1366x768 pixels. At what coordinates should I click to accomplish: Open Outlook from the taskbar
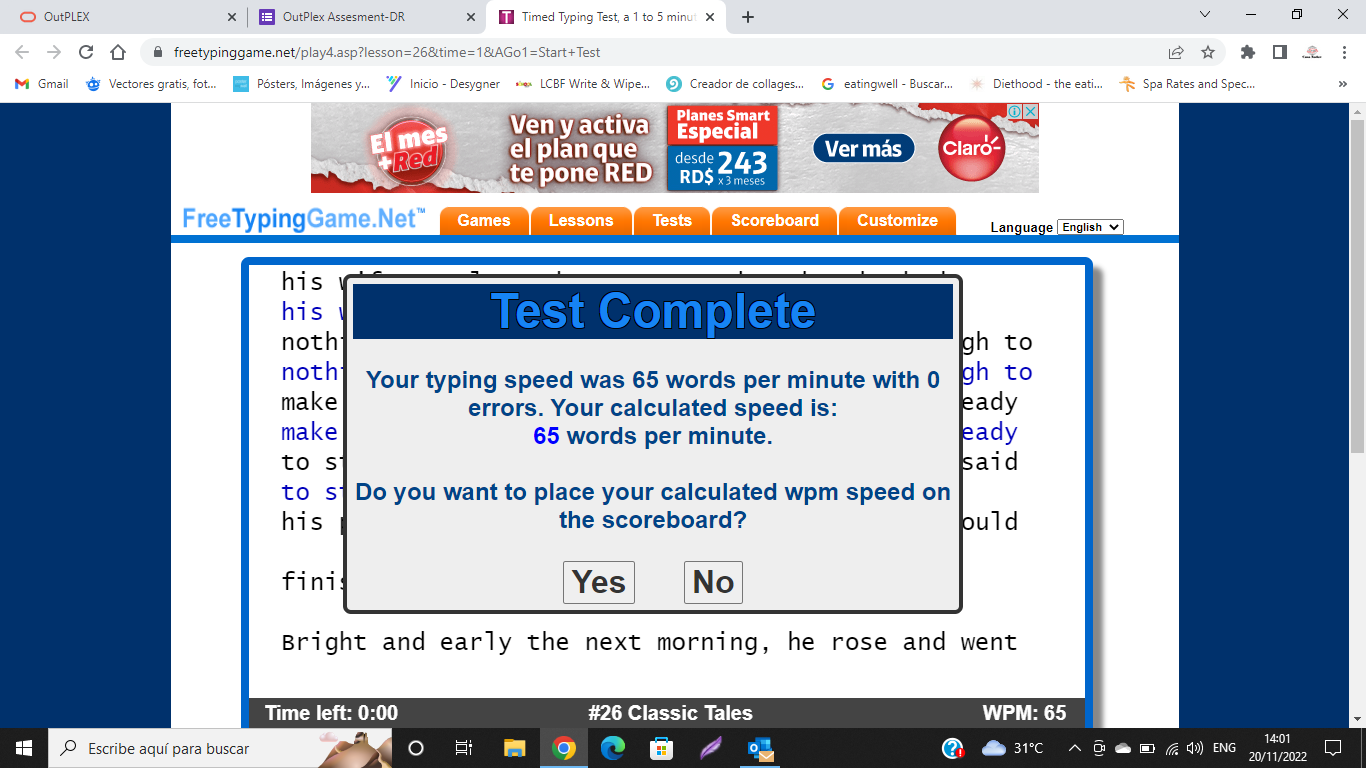[760, 748]
